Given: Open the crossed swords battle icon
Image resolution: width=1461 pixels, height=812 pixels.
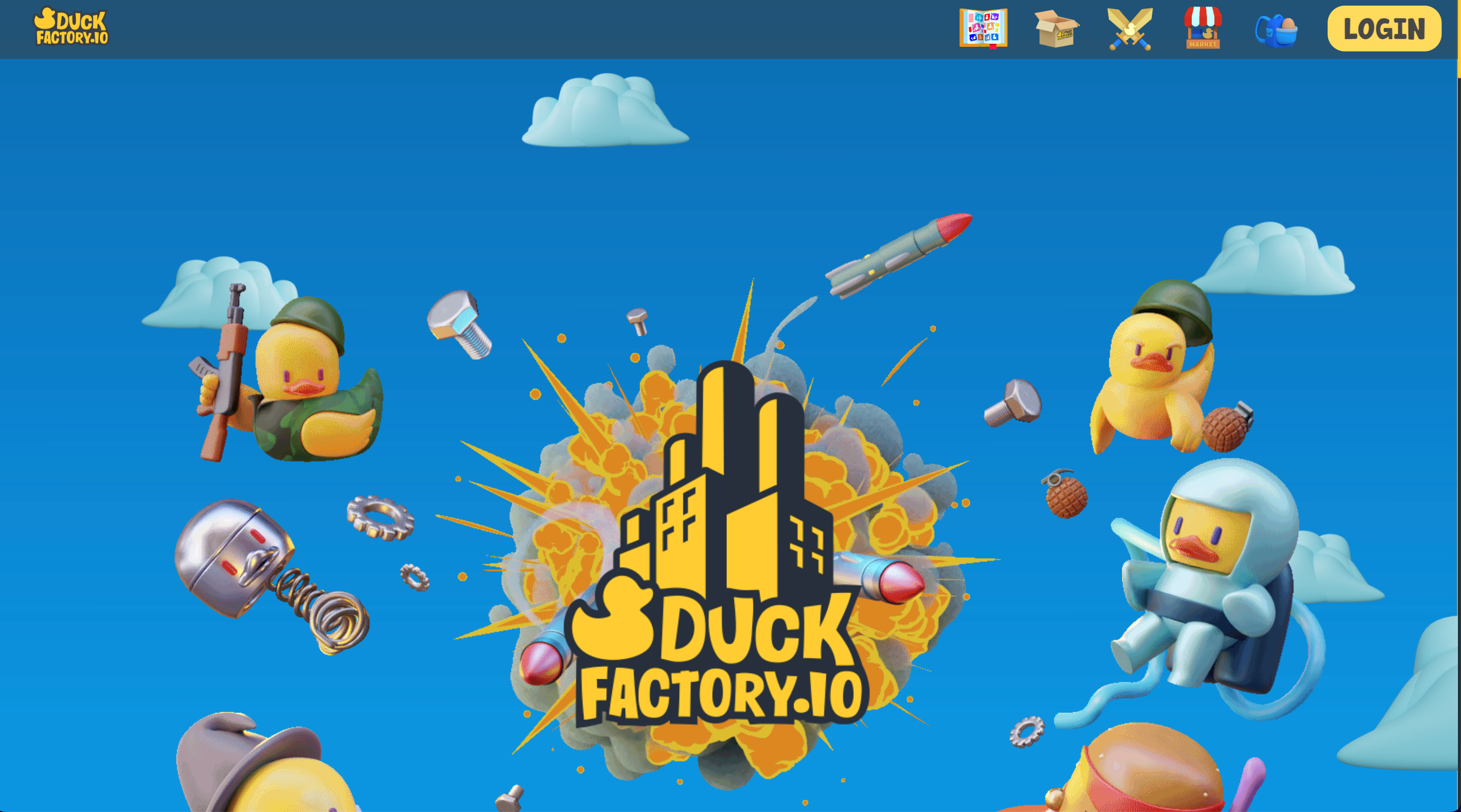Looking at the screenshot, I should coord(1130,29).
